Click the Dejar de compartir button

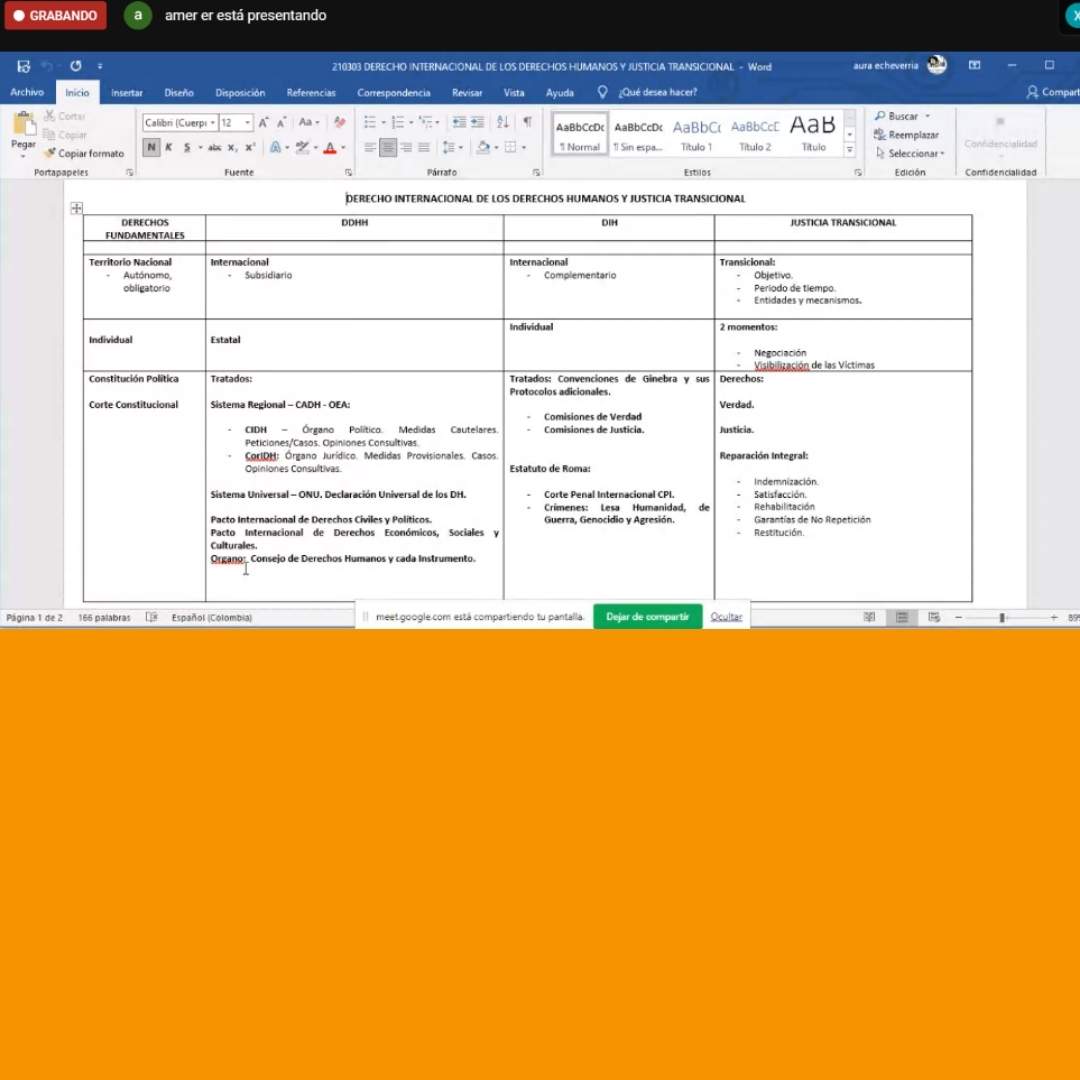[647, 616]
